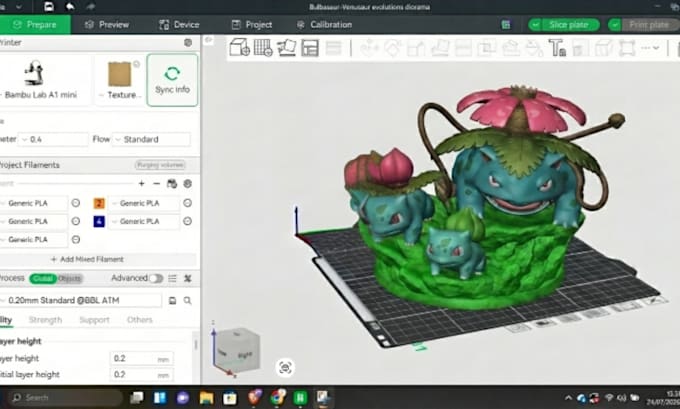This screenshot has height=409, width=680.
Task: Open the Texture plate type dropdown
Action: pyautogui.click(x=120, y=95)
